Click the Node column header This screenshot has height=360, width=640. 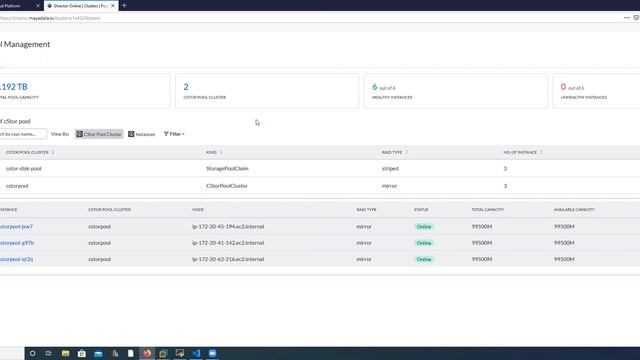[x=198, y=209]
